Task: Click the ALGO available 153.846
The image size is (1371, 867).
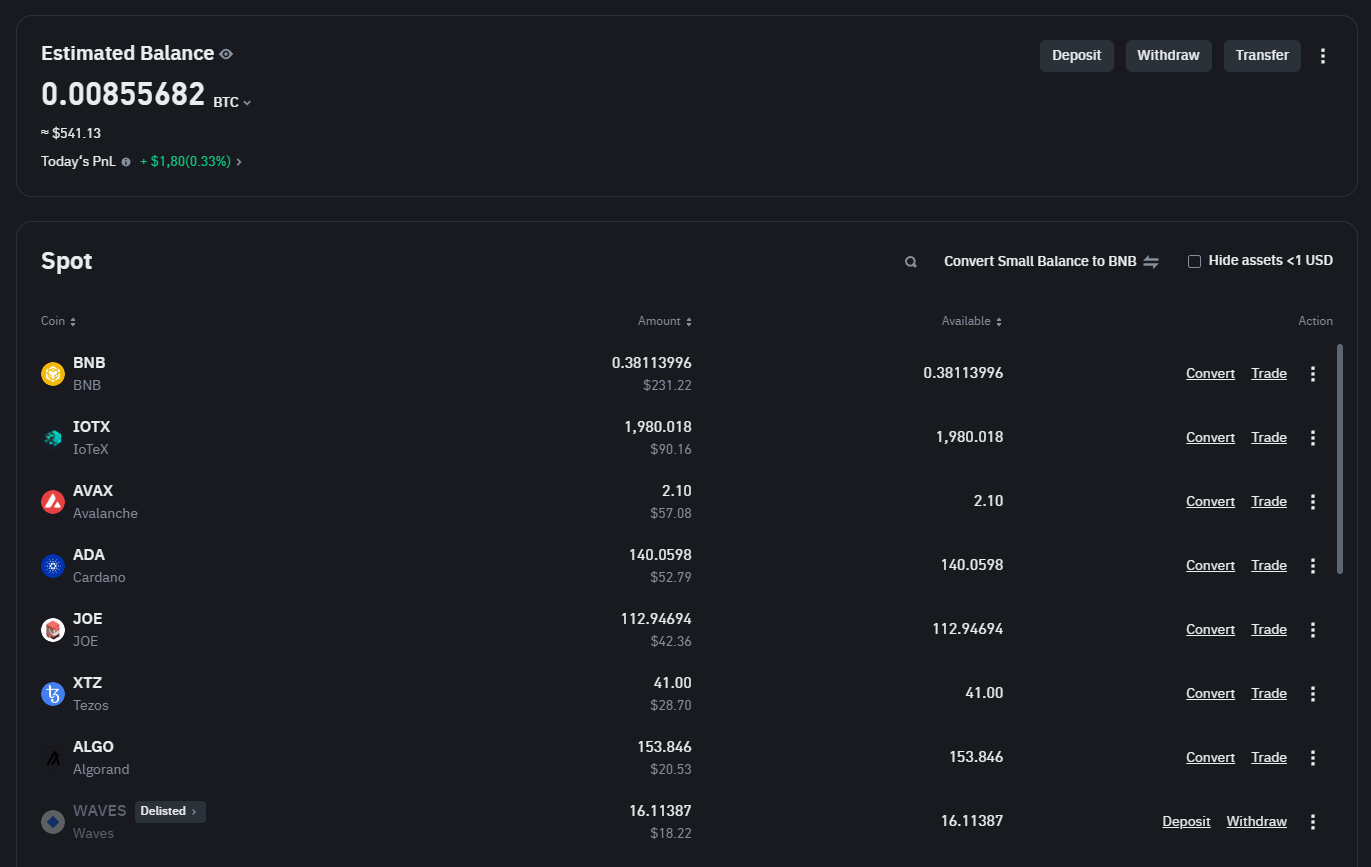Action: pyautogui.click(x=976, y=757)
